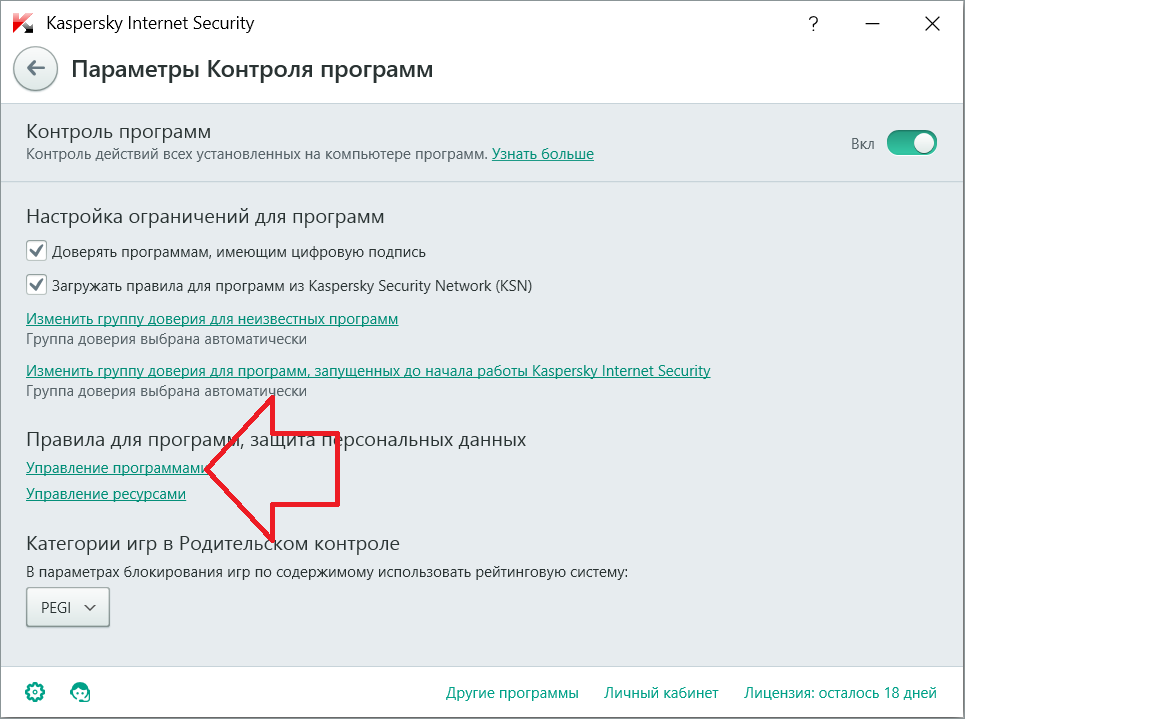This screenshot has width=1152, height=720.
Task: Open the PEGI rating system dropdown
Action: 68,607
